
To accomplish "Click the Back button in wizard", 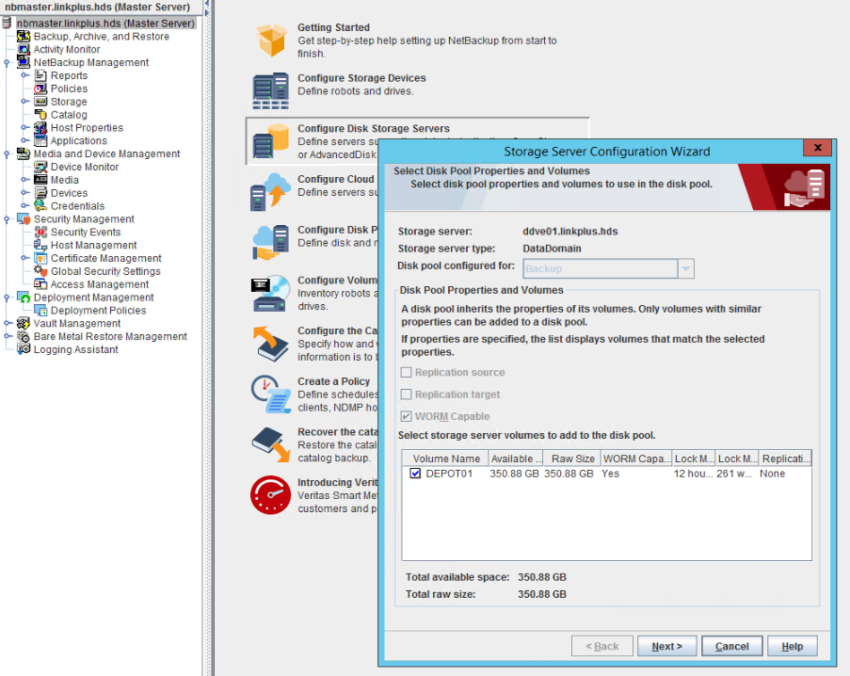I will [602, 646].
